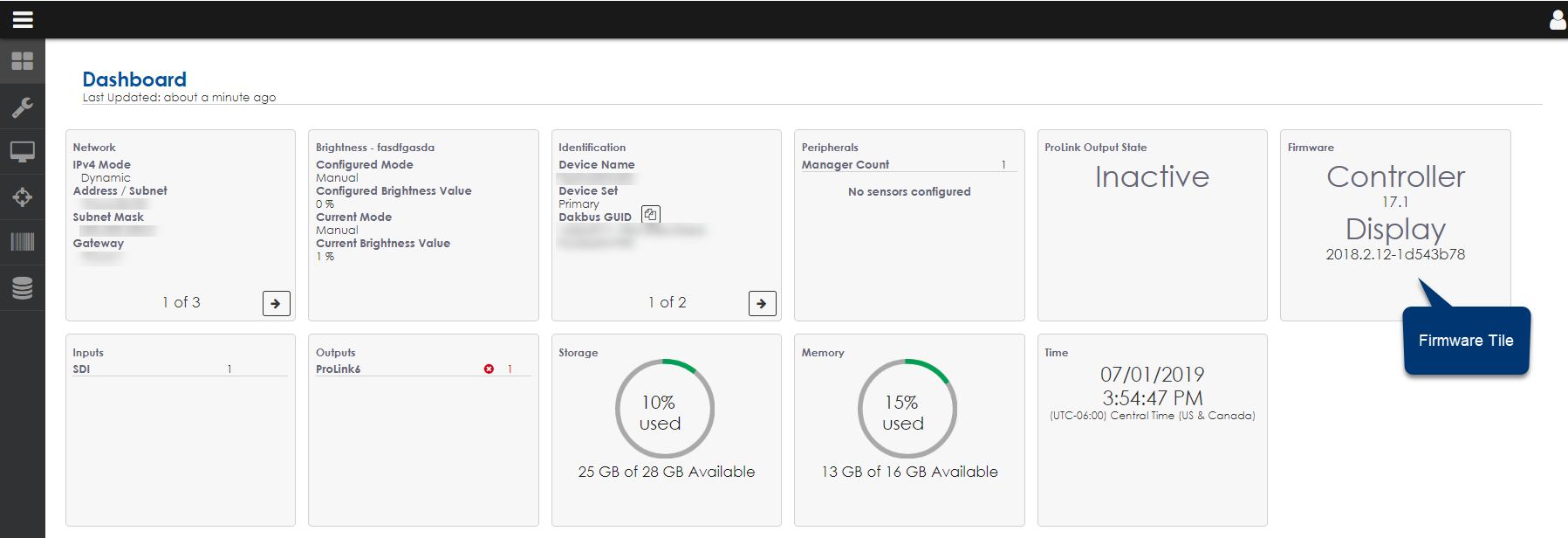Click the Time tile title
1568x538 pixels.
(x=1057, y=353)
